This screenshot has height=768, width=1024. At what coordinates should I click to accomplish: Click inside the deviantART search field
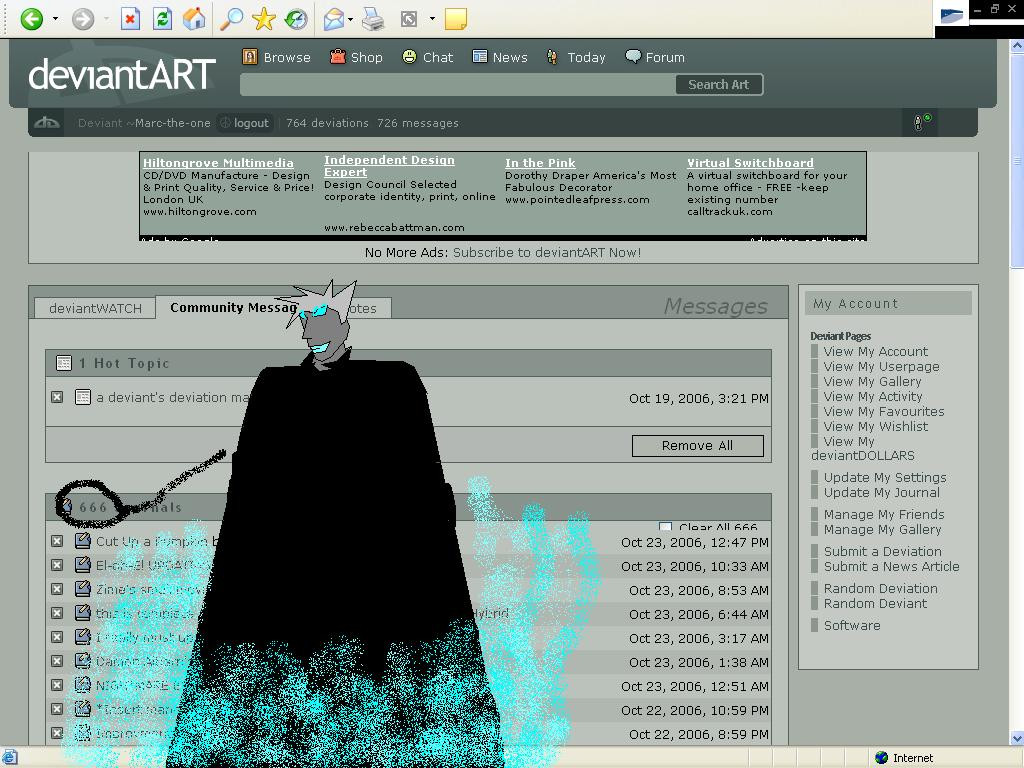click(458, 84)
